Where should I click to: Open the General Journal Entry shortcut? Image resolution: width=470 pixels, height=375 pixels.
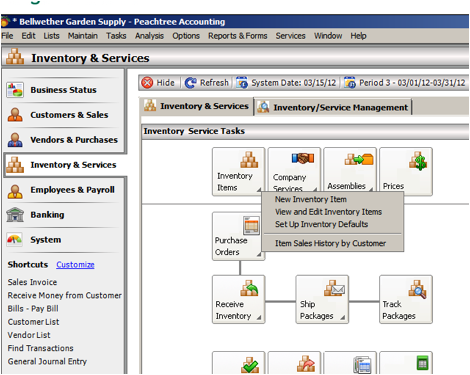click(x=47, y=361)
